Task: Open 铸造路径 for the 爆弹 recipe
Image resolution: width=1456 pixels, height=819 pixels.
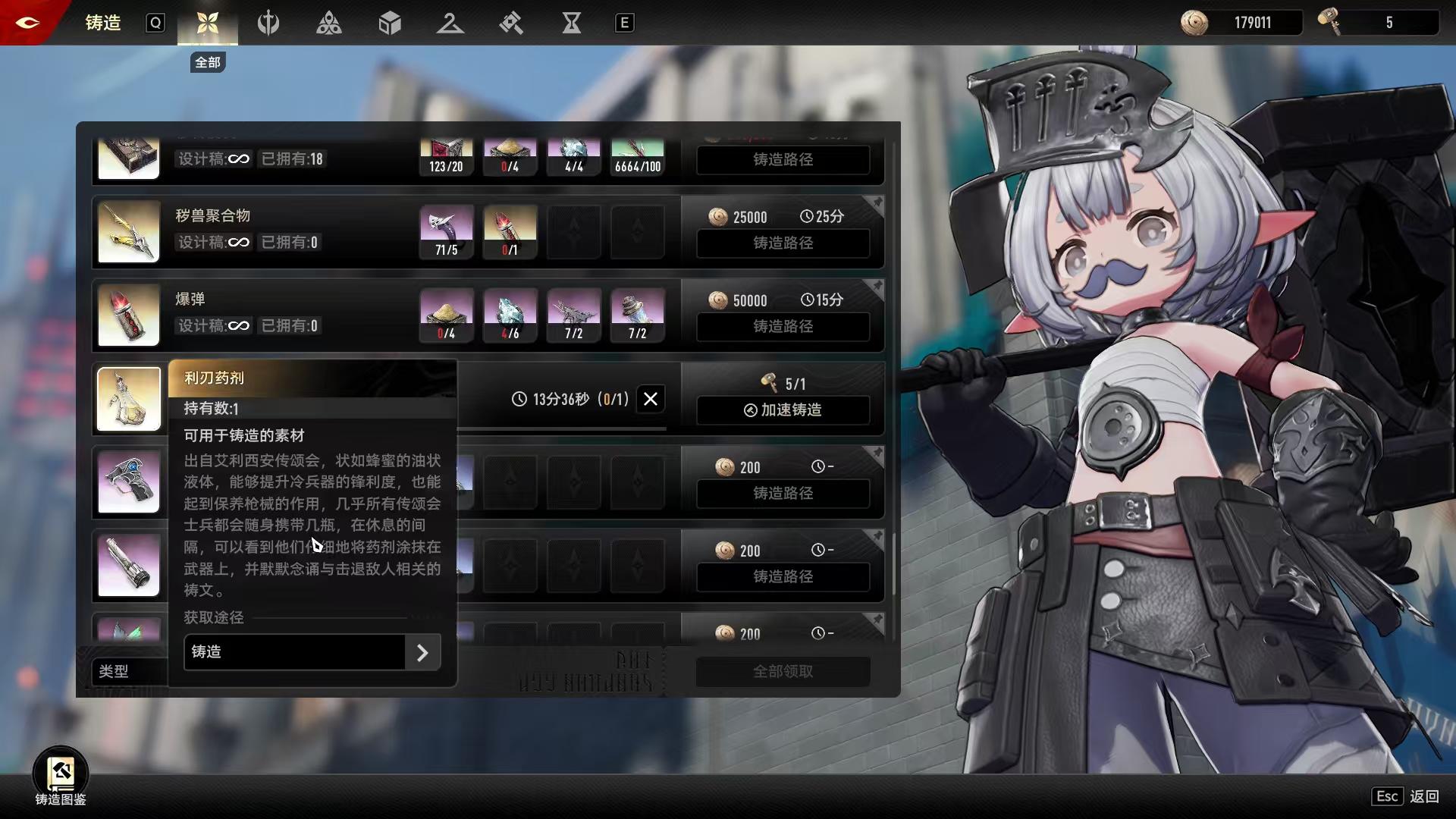Action: click(783, 327)
